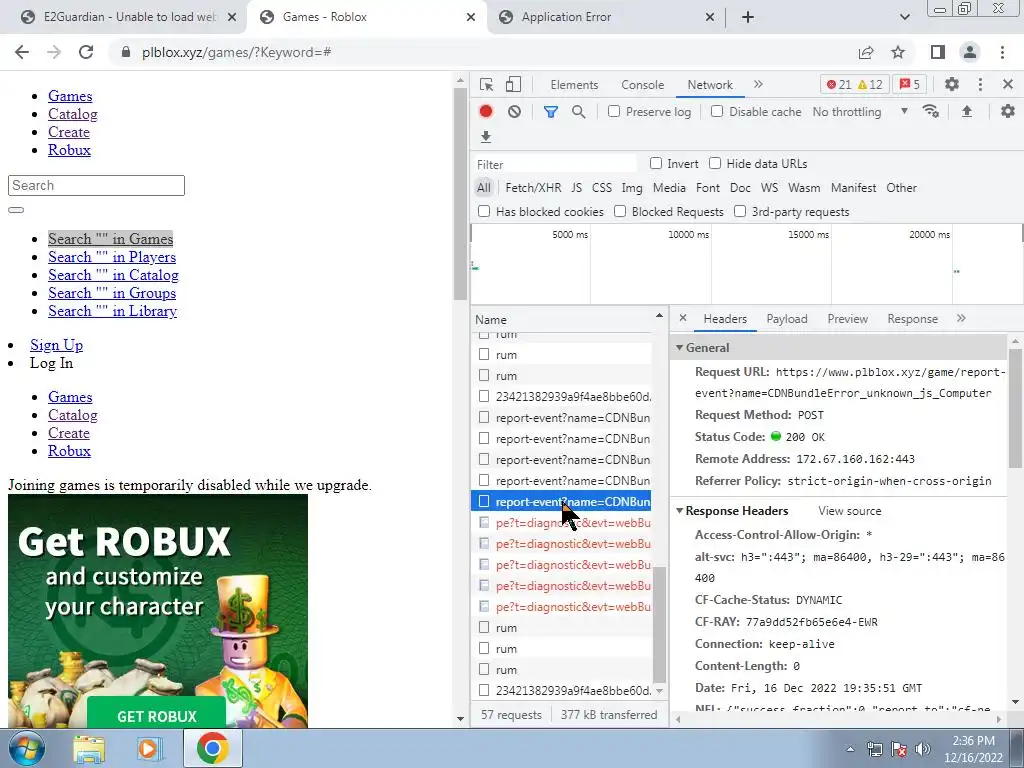Open the tab search dropdown arrow
Screen dimensions: 1024x768
click(x=904, y=18)
